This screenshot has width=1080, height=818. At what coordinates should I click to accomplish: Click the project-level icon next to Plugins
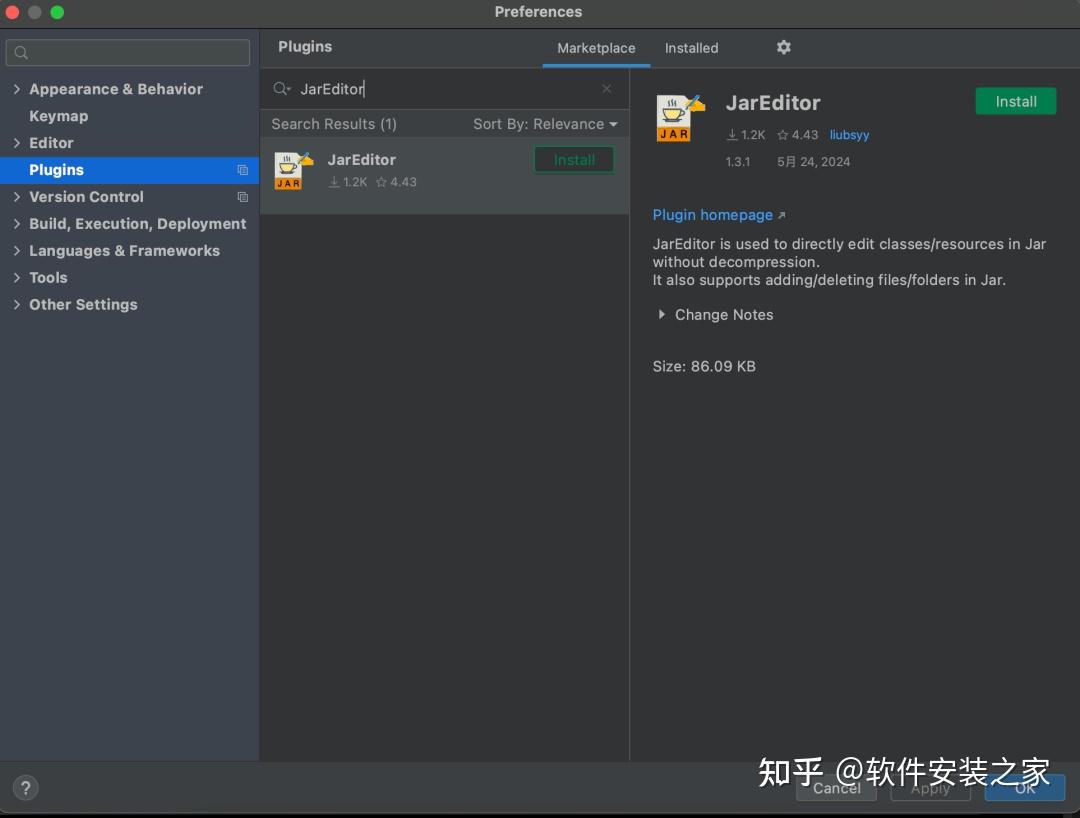click(242, 170)
